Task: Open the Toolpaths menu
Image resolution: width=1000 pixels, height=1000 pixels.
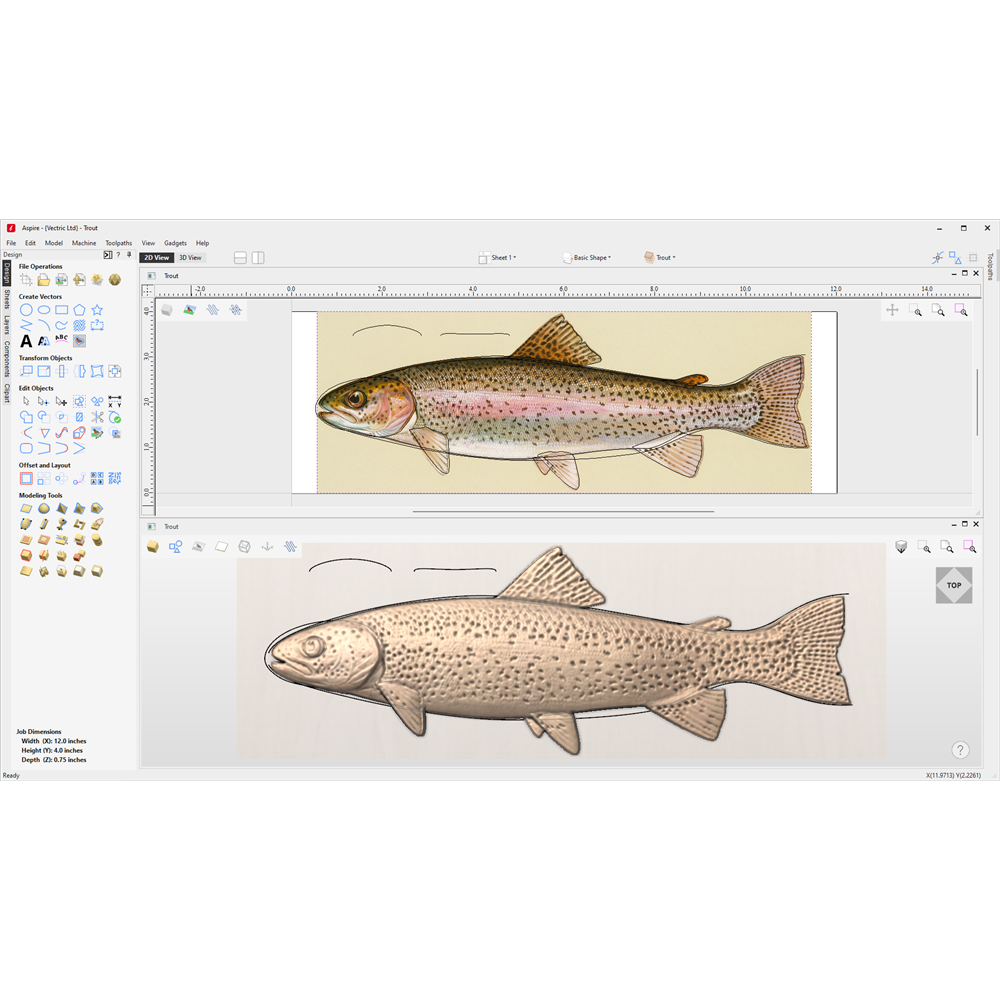Action: coord(119,243)
